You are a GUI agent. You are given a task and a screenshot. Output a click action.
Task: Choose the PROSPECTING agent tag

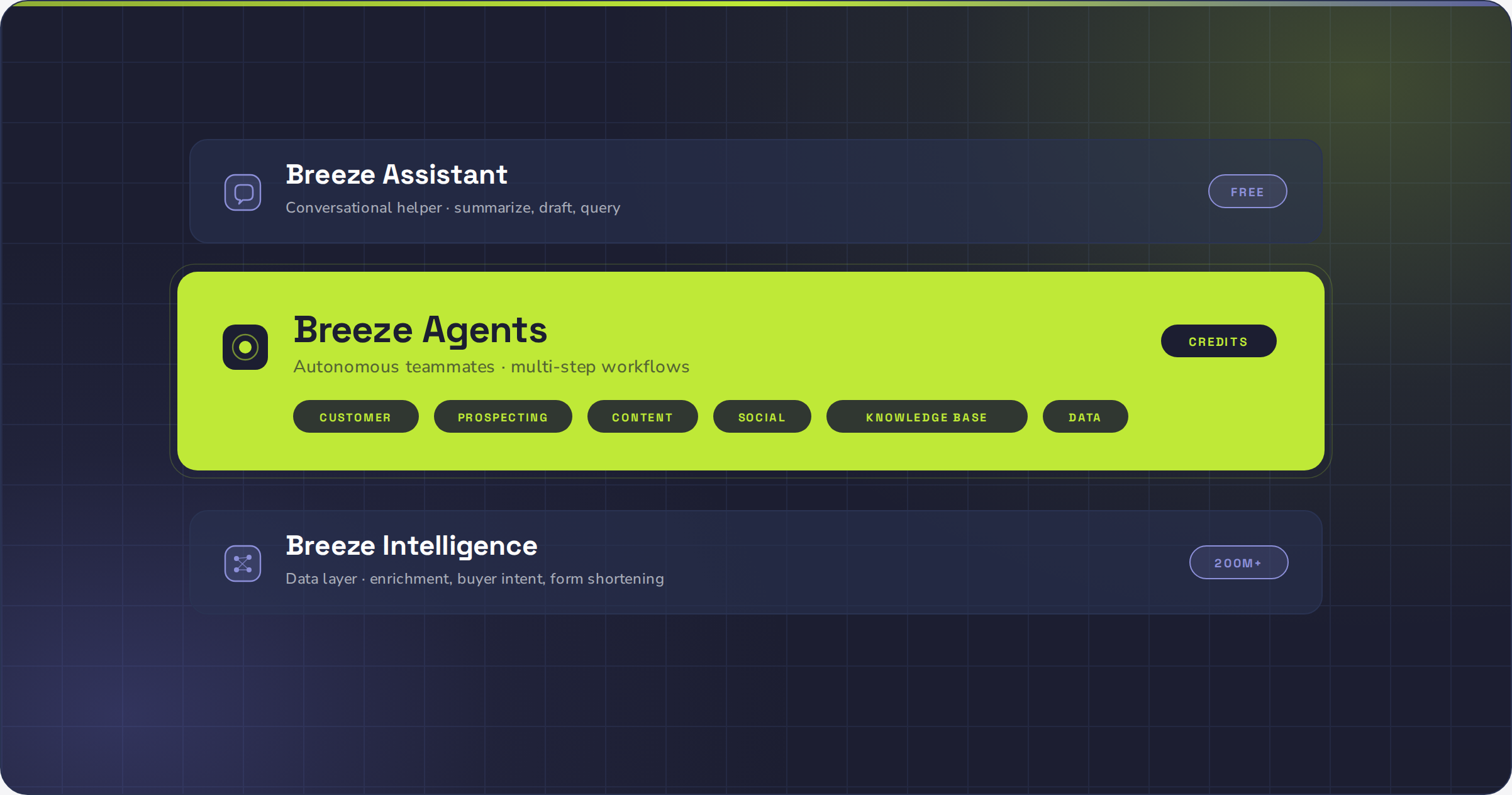503,416
